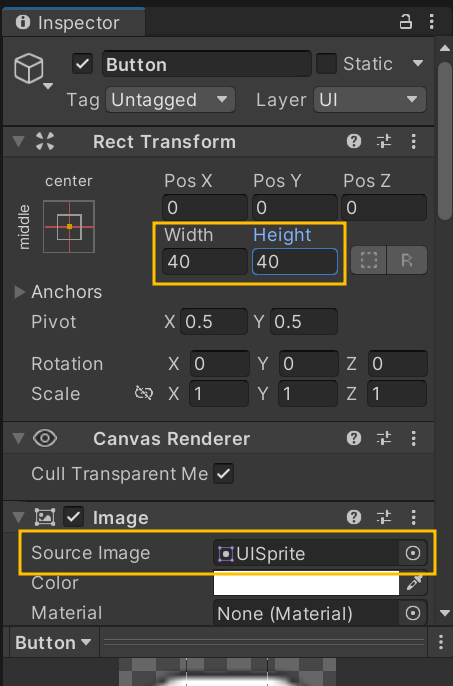Open object picker for Source Image
453x686 pixels.
click(413, 553)
